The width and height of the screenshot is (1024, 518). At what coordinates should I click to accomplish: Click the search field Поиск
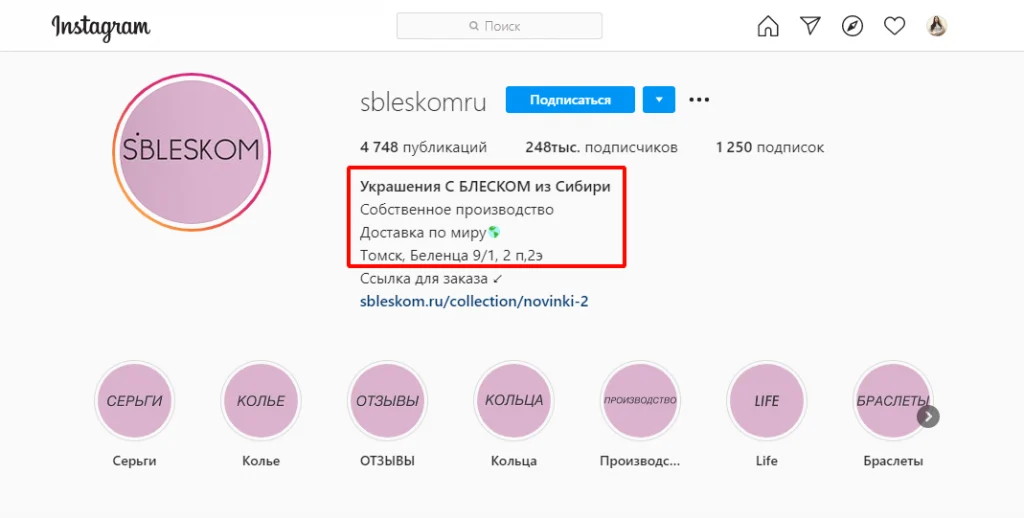point(500,26)
